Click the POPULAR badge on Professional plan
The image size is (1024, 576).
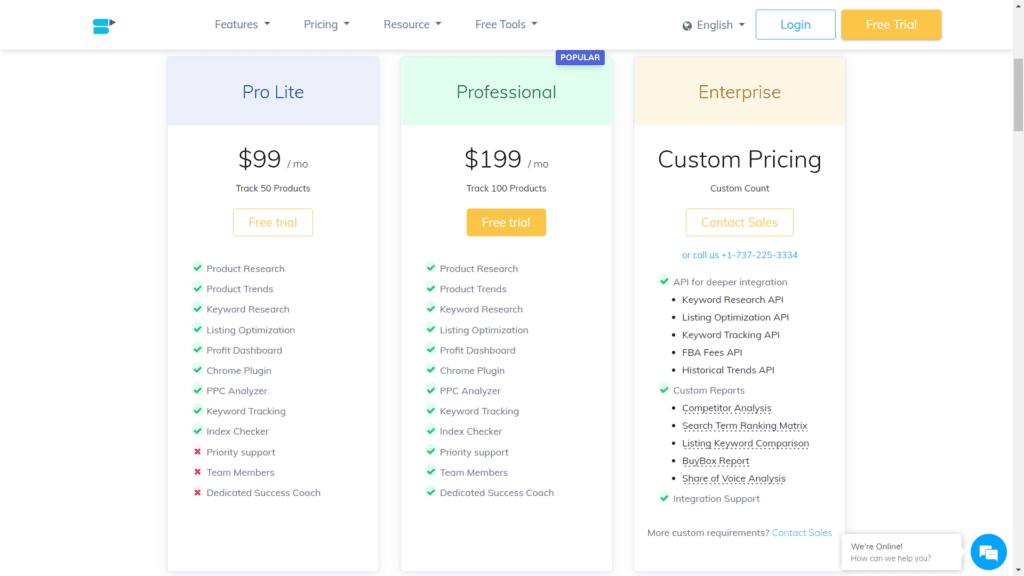coord(580,57)
